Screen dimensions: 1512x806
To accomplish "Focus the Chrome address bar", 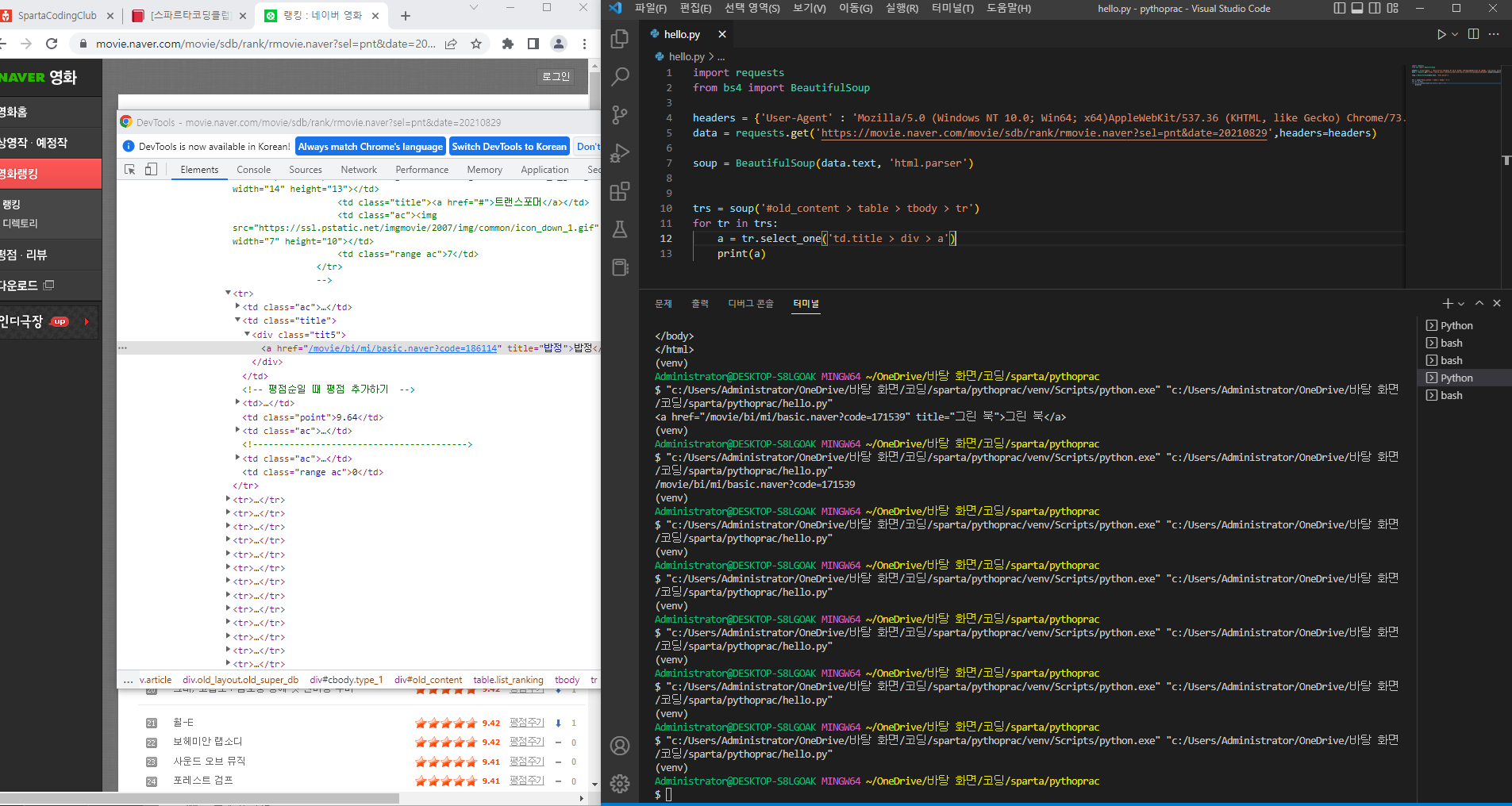I will (265, 44).
